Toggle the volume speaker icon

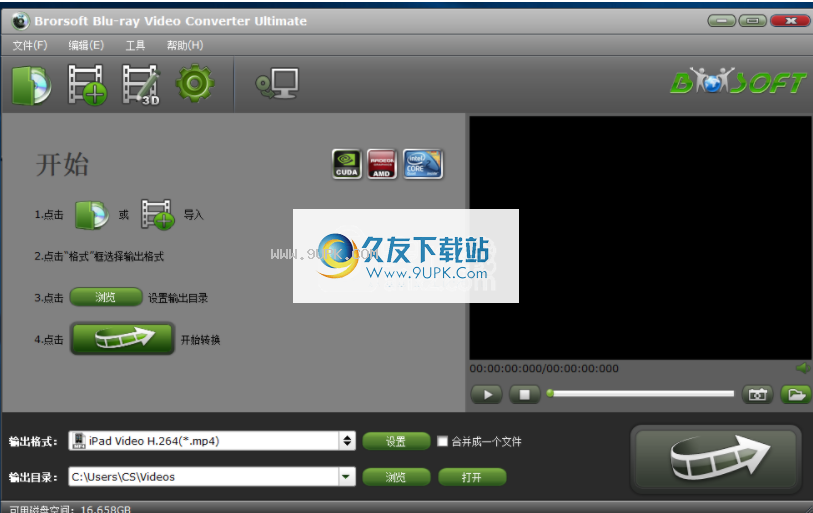coord(803,368)
